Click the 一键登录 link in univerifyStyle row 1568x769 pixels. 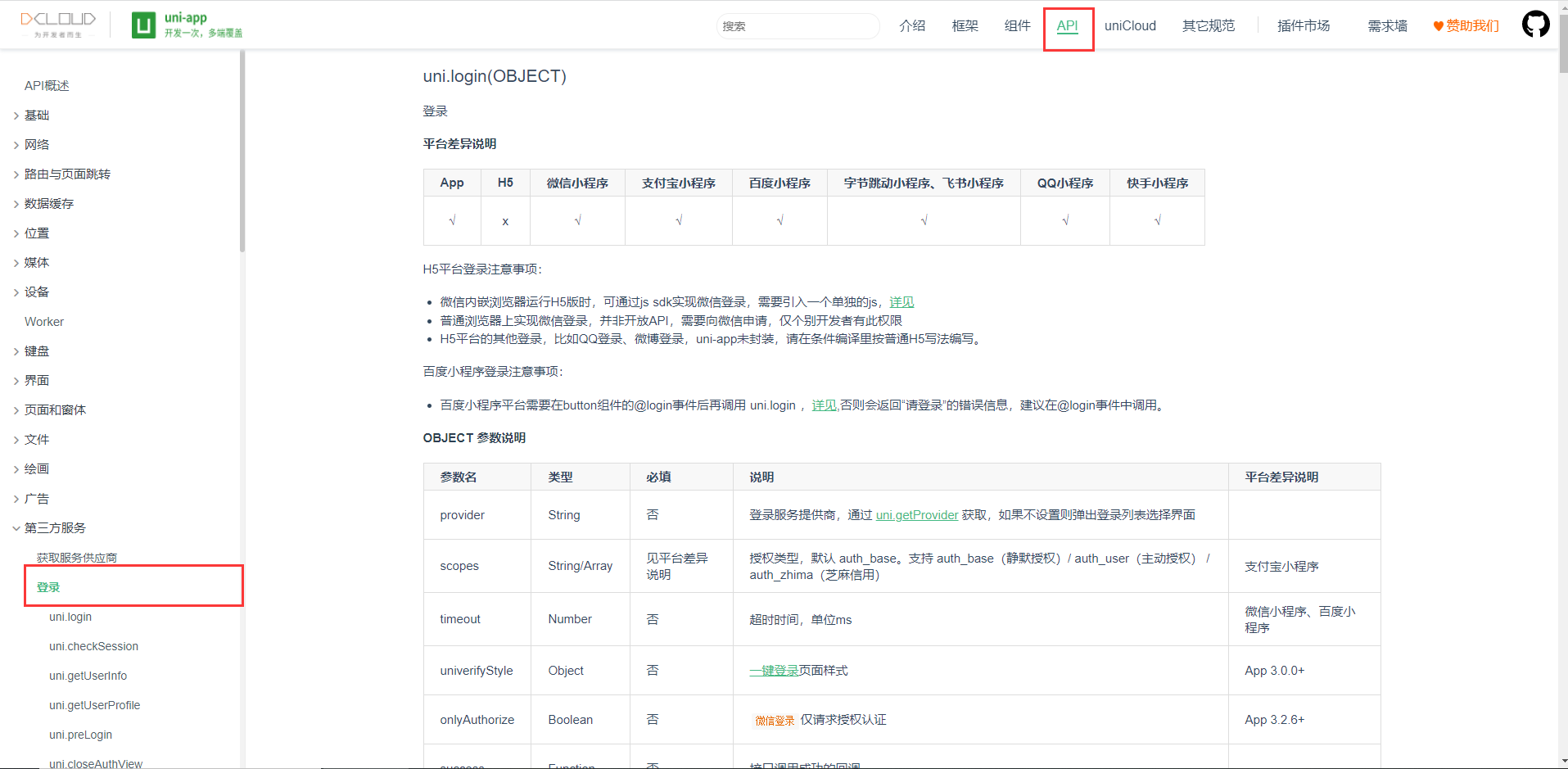pos(774,670)
